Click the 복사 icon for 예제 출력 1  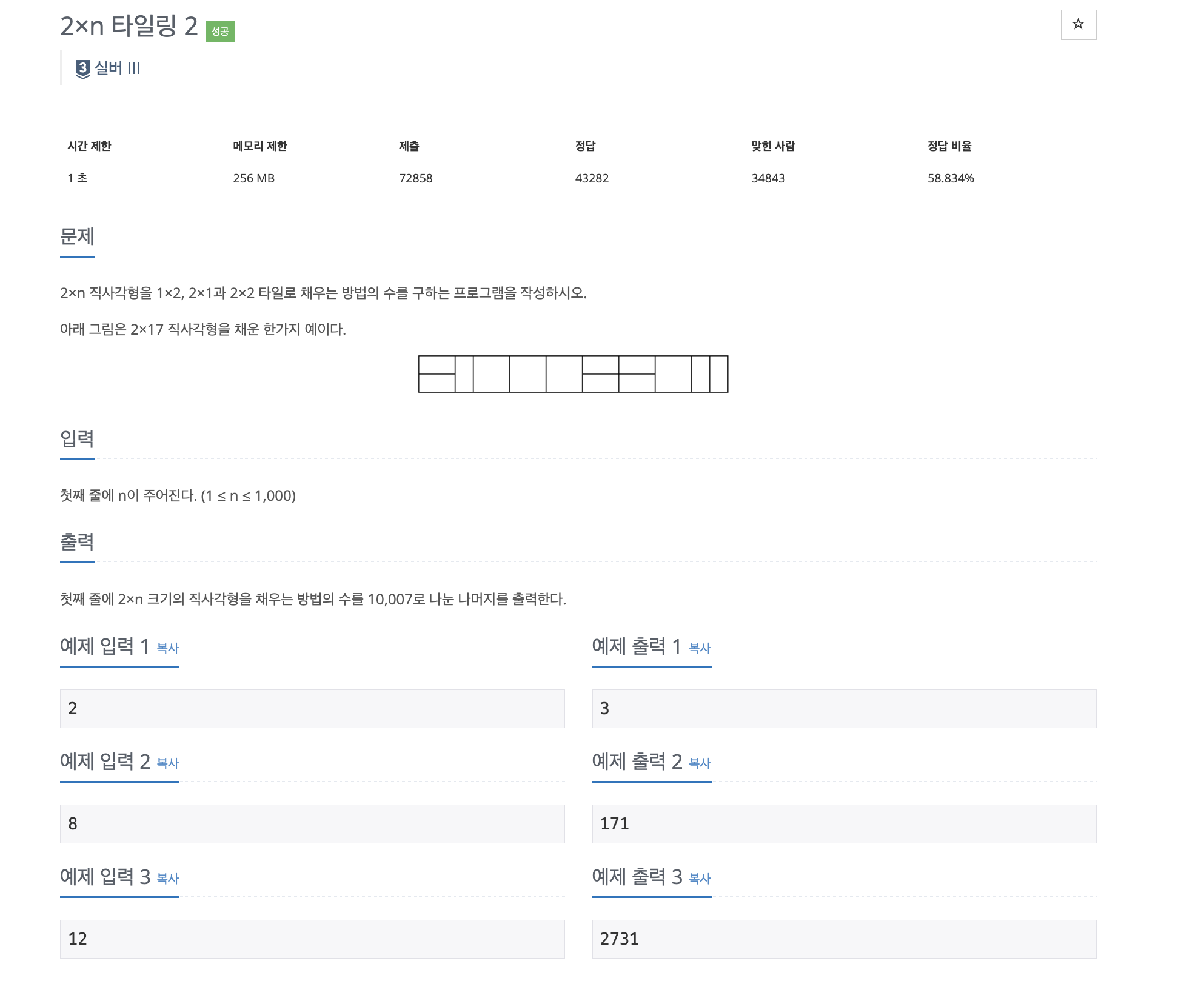click(x=699, y=649)
